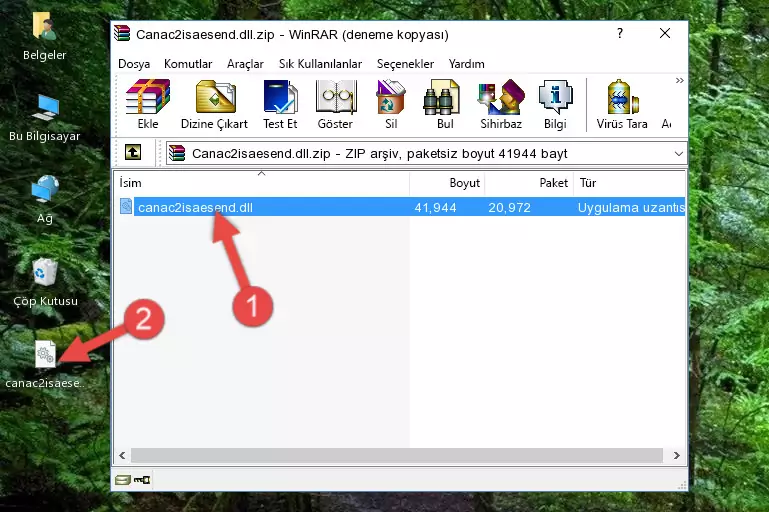Click the Virüs Tara scan icon
This screenshot has height=512, width=769.
pos(622,104)
